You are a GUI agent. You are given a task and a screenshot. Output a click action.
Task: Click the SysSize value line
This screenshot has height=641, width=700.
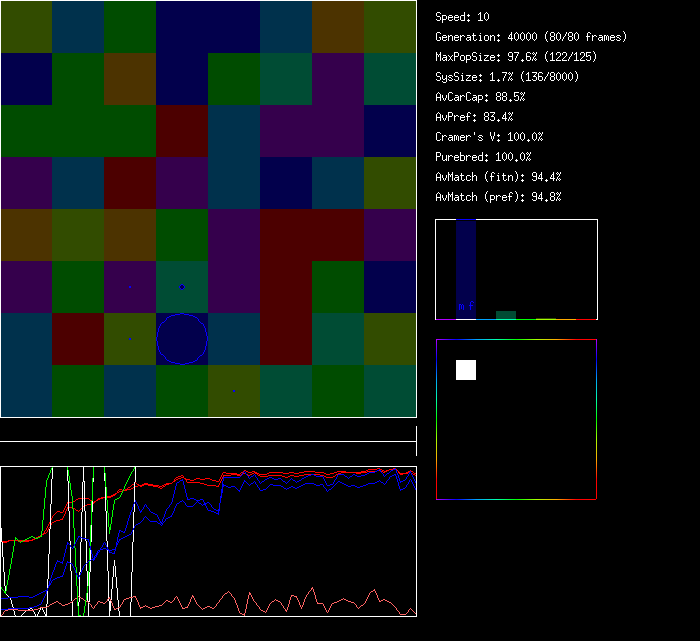tap(507, 77)
